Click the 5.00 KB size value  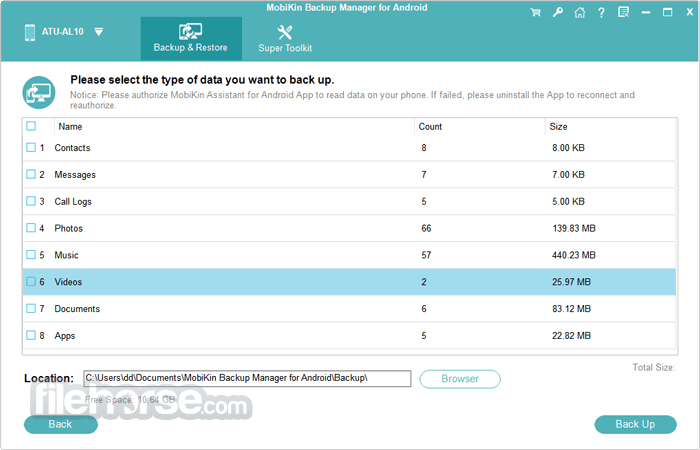coord(568,201)
